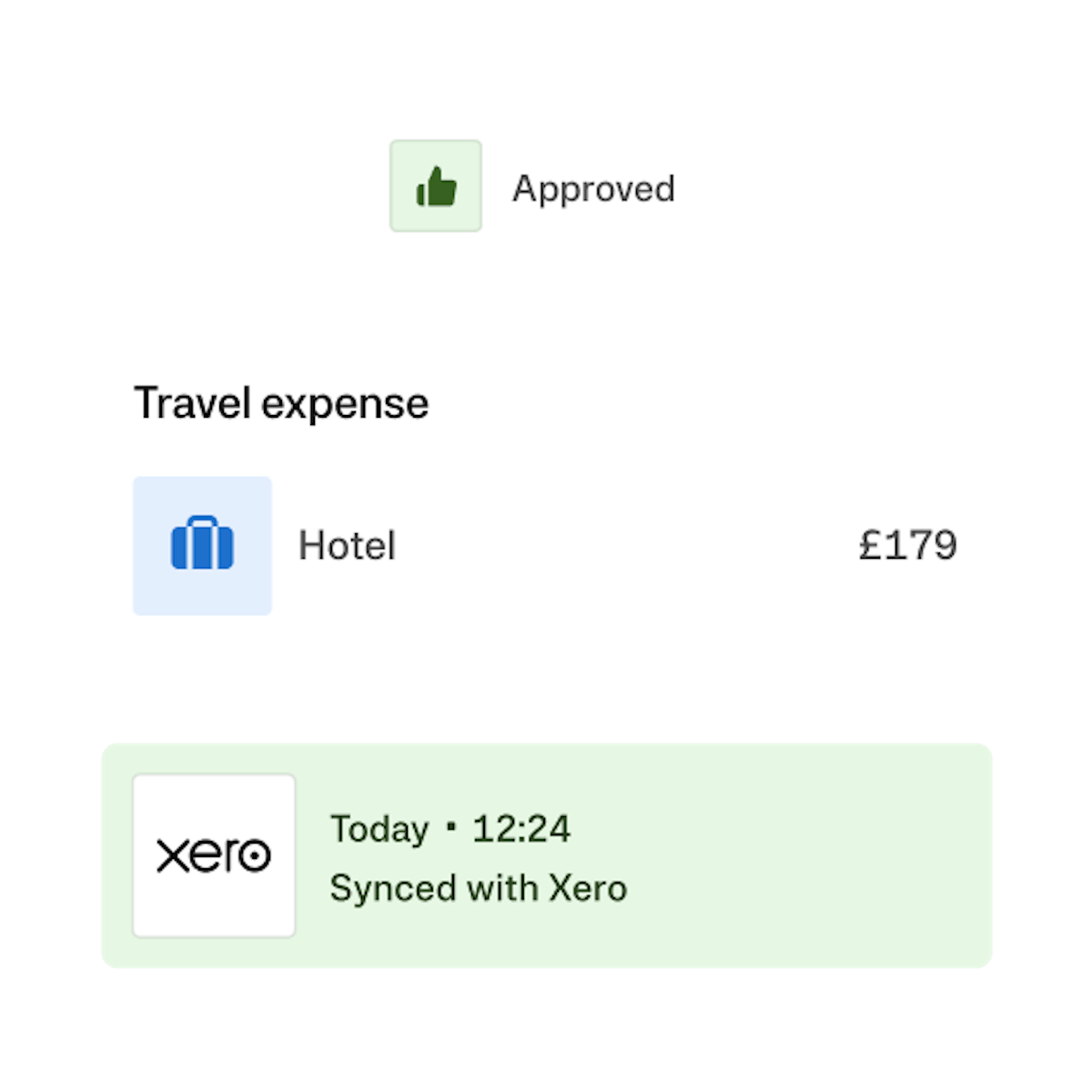Open the Xero logo tile
This screenshot has height=1092, width=1092.
[x=214, y=855]
